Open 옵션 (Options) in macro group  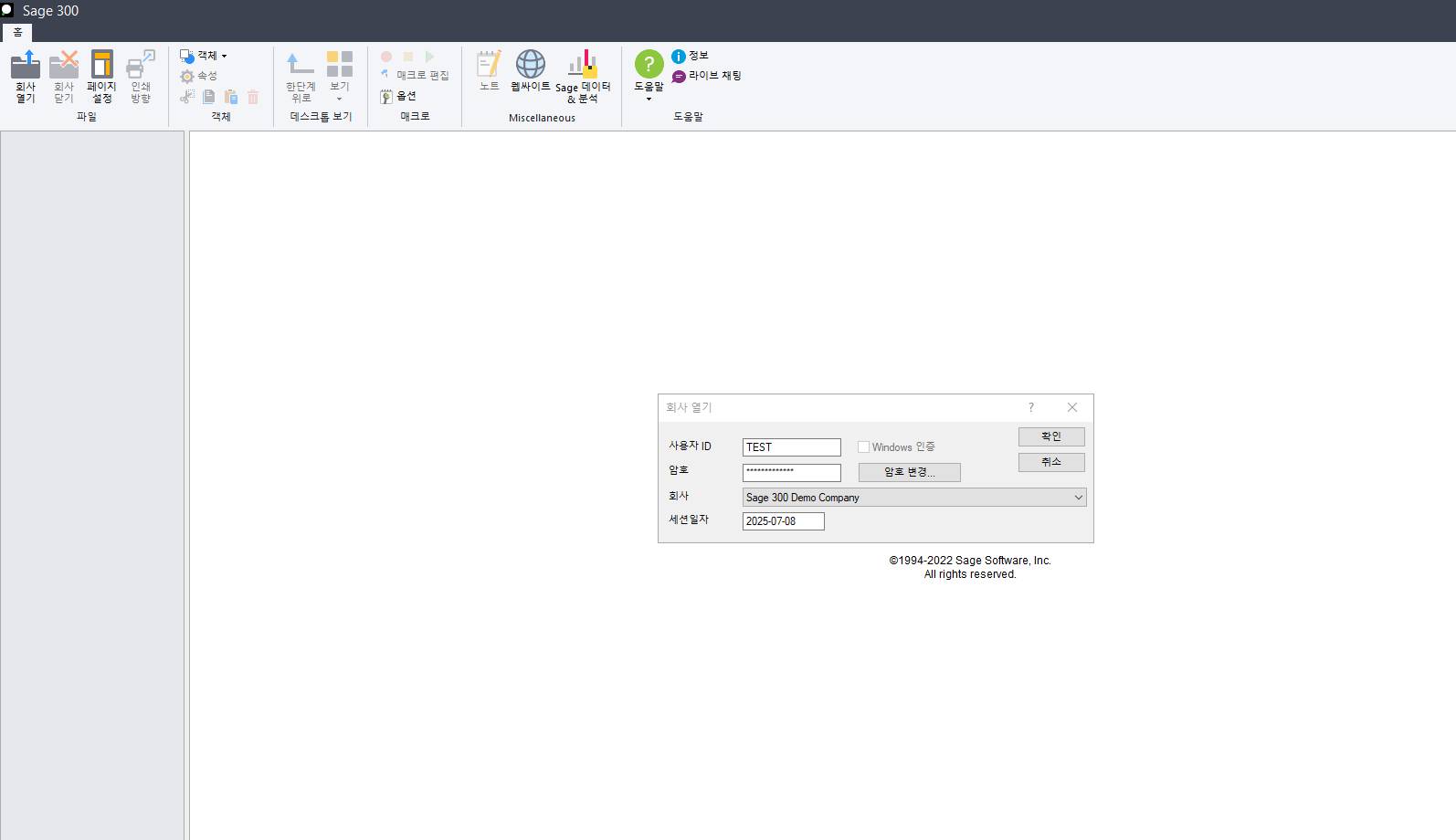click(x=398, y=96)
